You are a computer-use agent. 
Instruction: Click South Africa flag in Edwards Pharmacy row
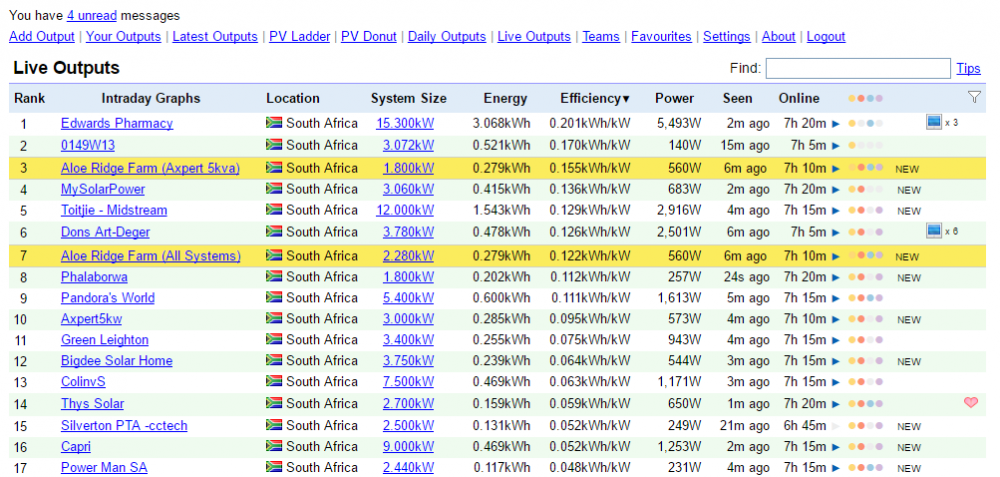pos(274,122)
